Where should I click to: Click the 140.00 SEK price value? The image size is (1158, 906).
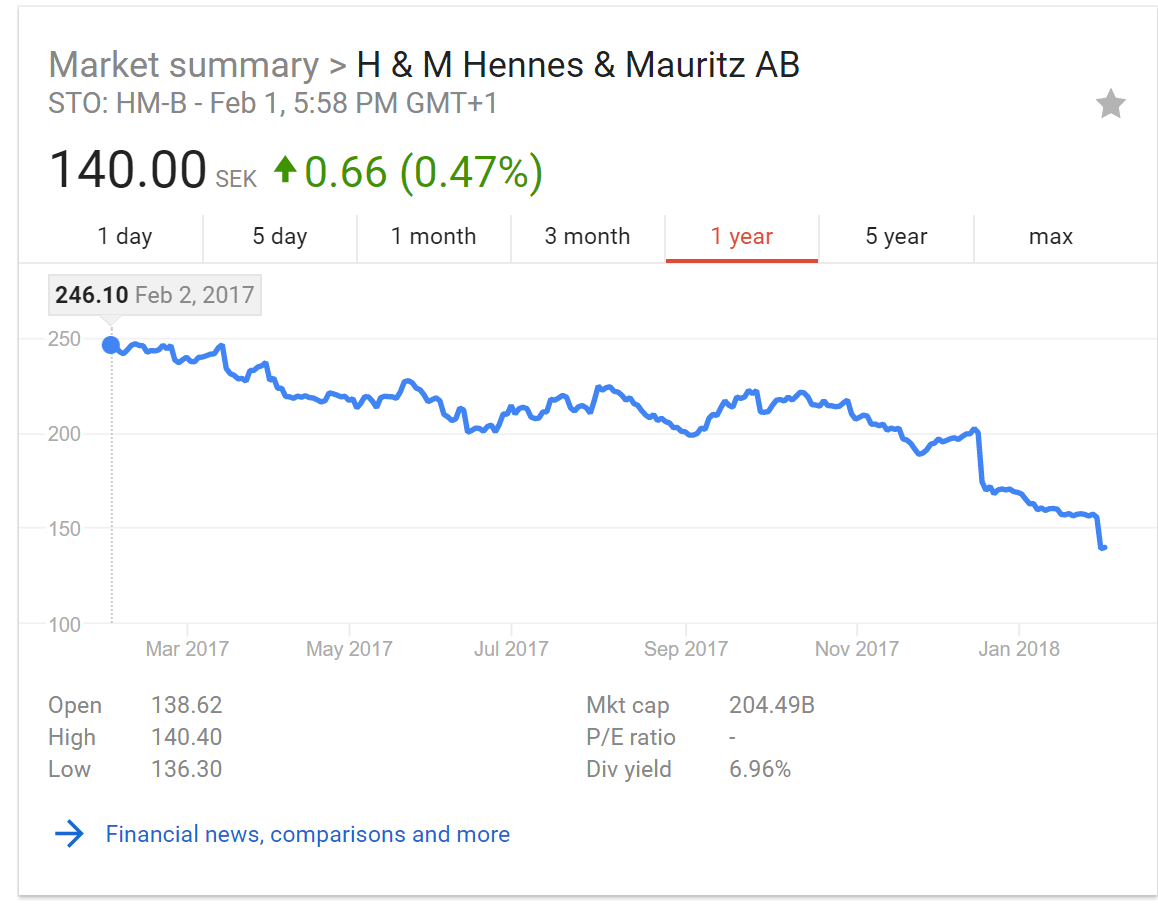(153, 170)
